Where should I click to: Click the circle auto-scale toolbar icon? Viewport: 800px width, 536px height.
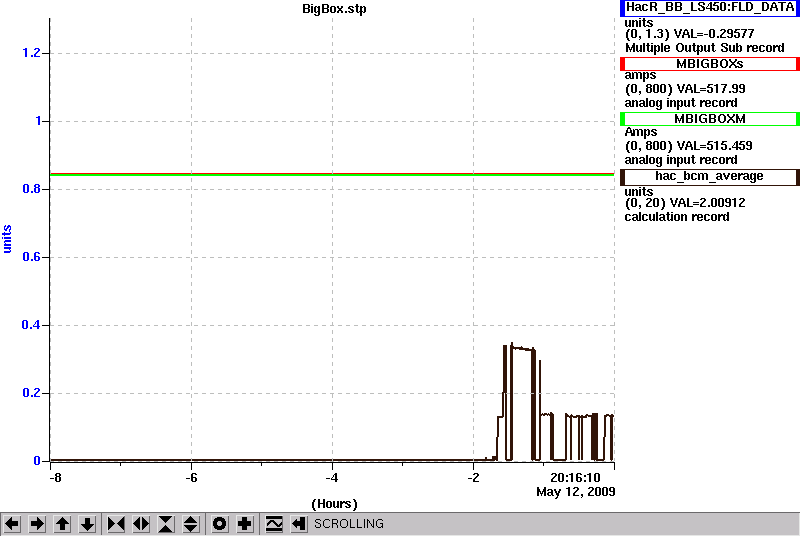pos(219,524)
